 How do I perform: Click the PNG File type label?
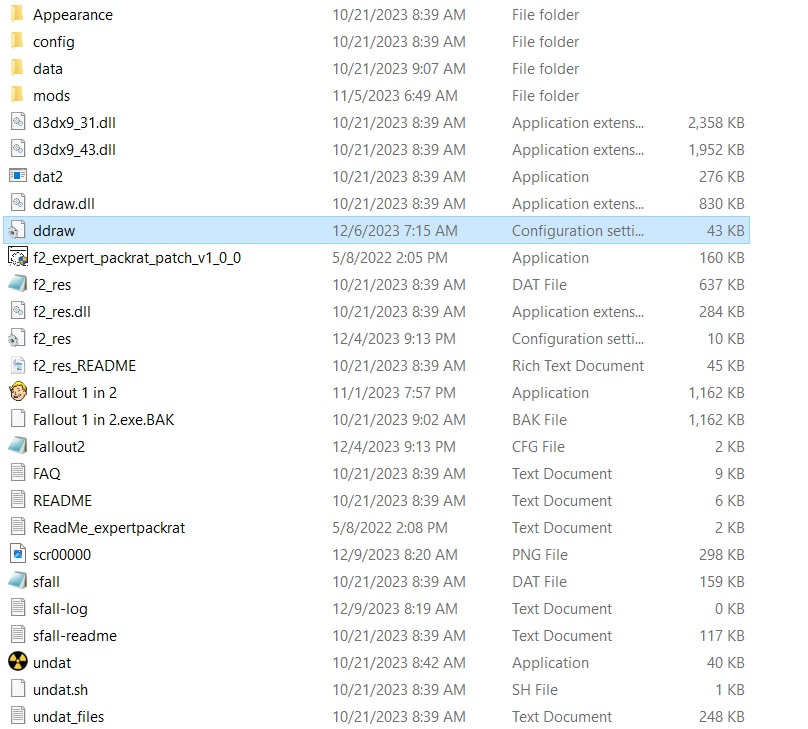click(540, 554)
